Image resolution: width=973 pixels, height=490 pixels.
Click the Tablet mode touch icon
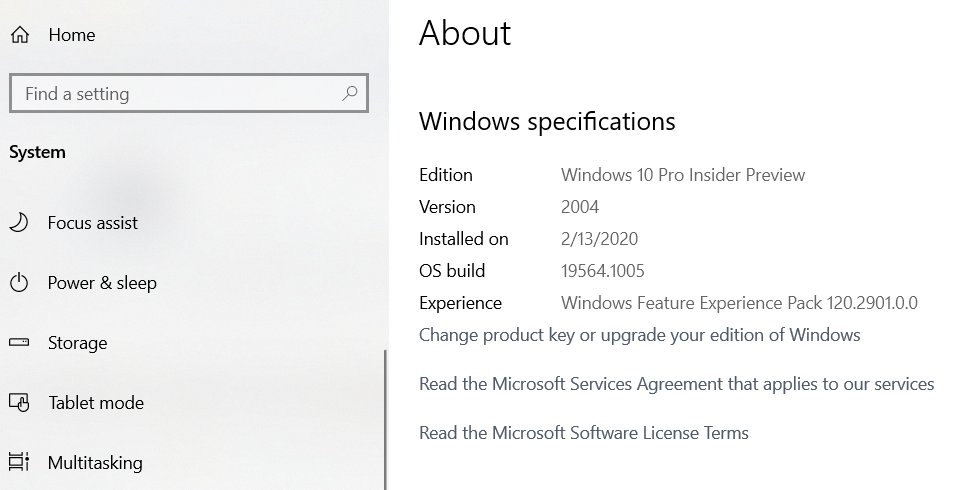19,403
